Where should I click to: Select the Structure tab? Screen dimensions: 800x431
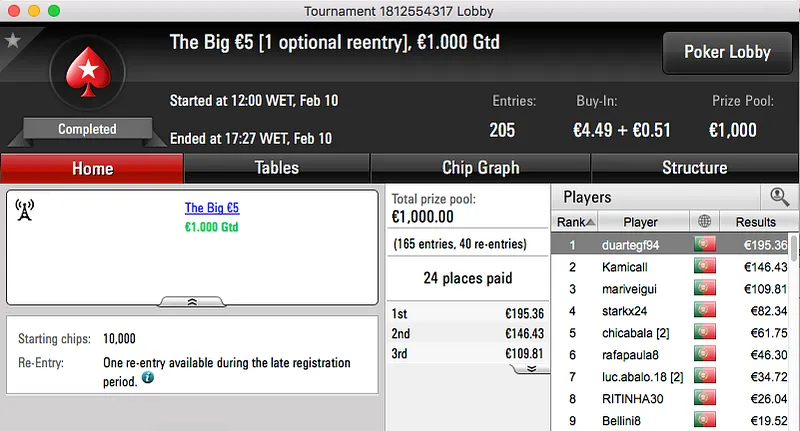(x=694, y=168)
